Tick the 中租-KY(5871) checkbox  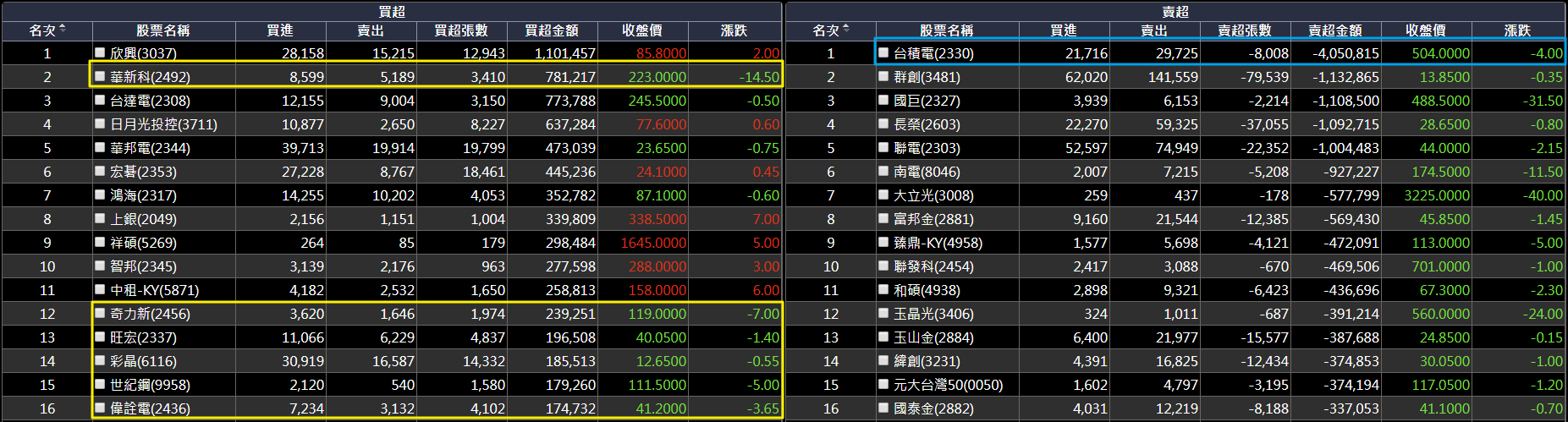tap(100, 289)
